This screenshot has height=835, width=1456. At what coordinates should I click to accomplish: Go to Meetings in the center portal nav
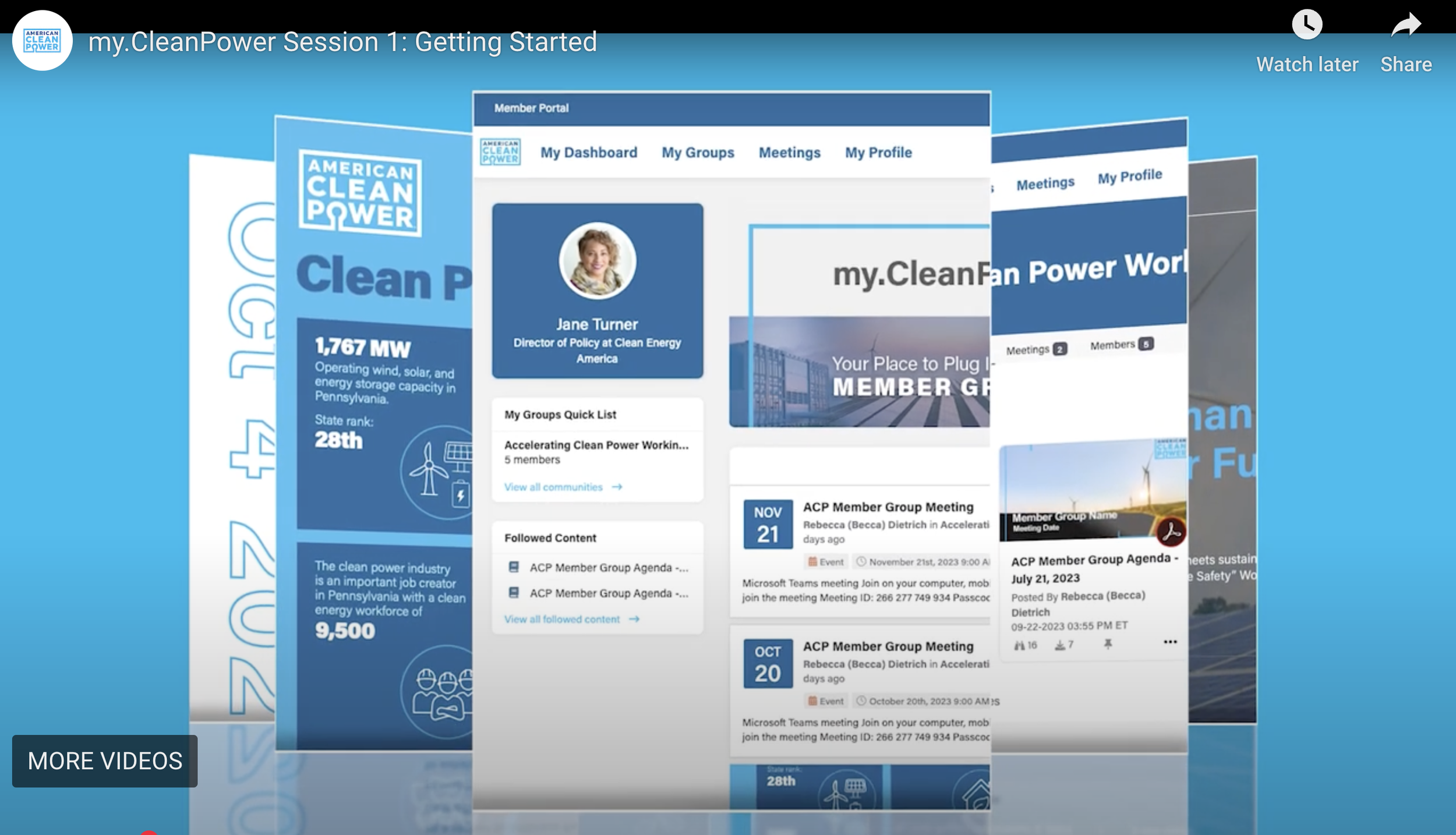pos(789,153)
